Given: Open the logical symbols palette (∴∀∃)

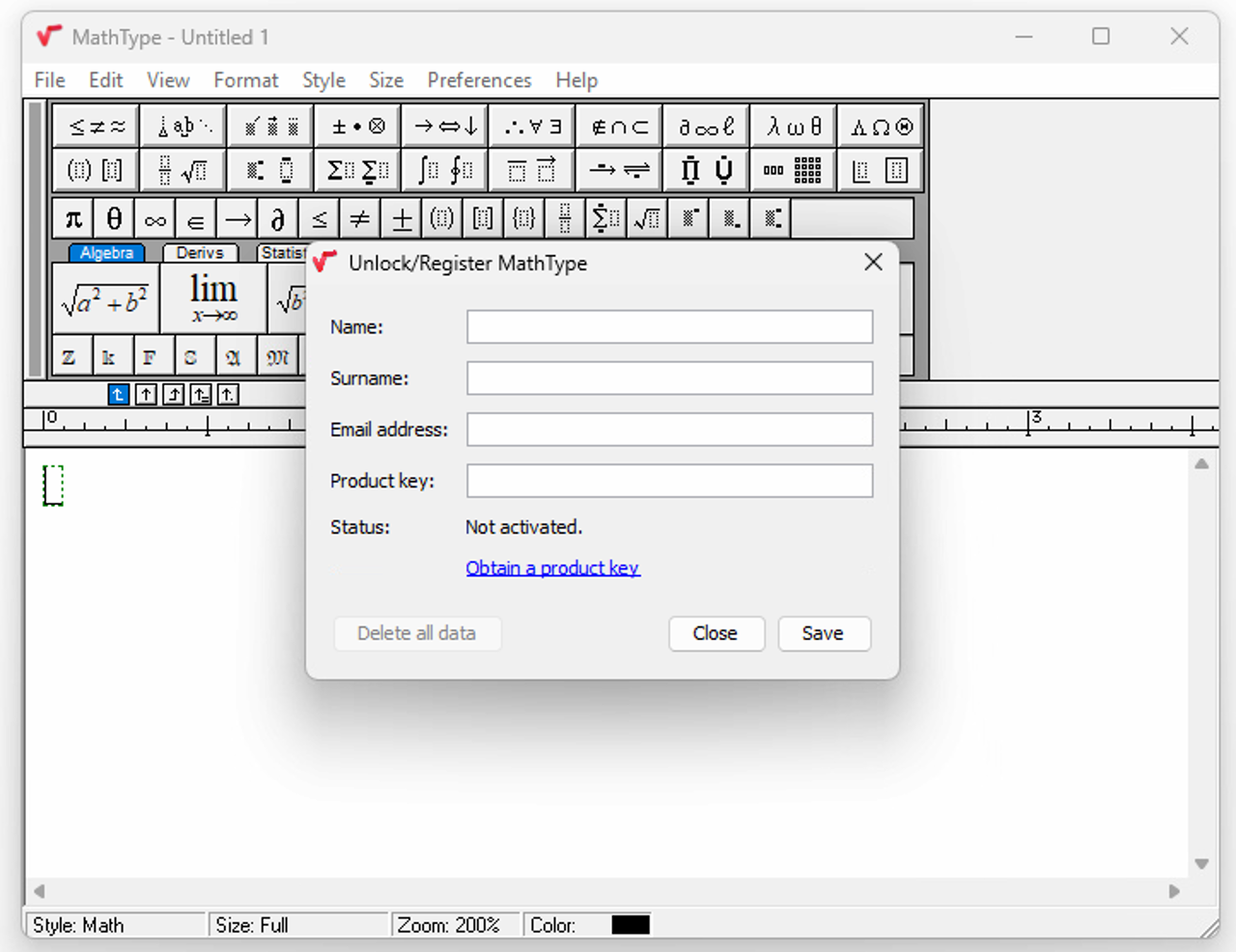Looking at the screenshot, I should pyautogui.click(x=532, y=126).
